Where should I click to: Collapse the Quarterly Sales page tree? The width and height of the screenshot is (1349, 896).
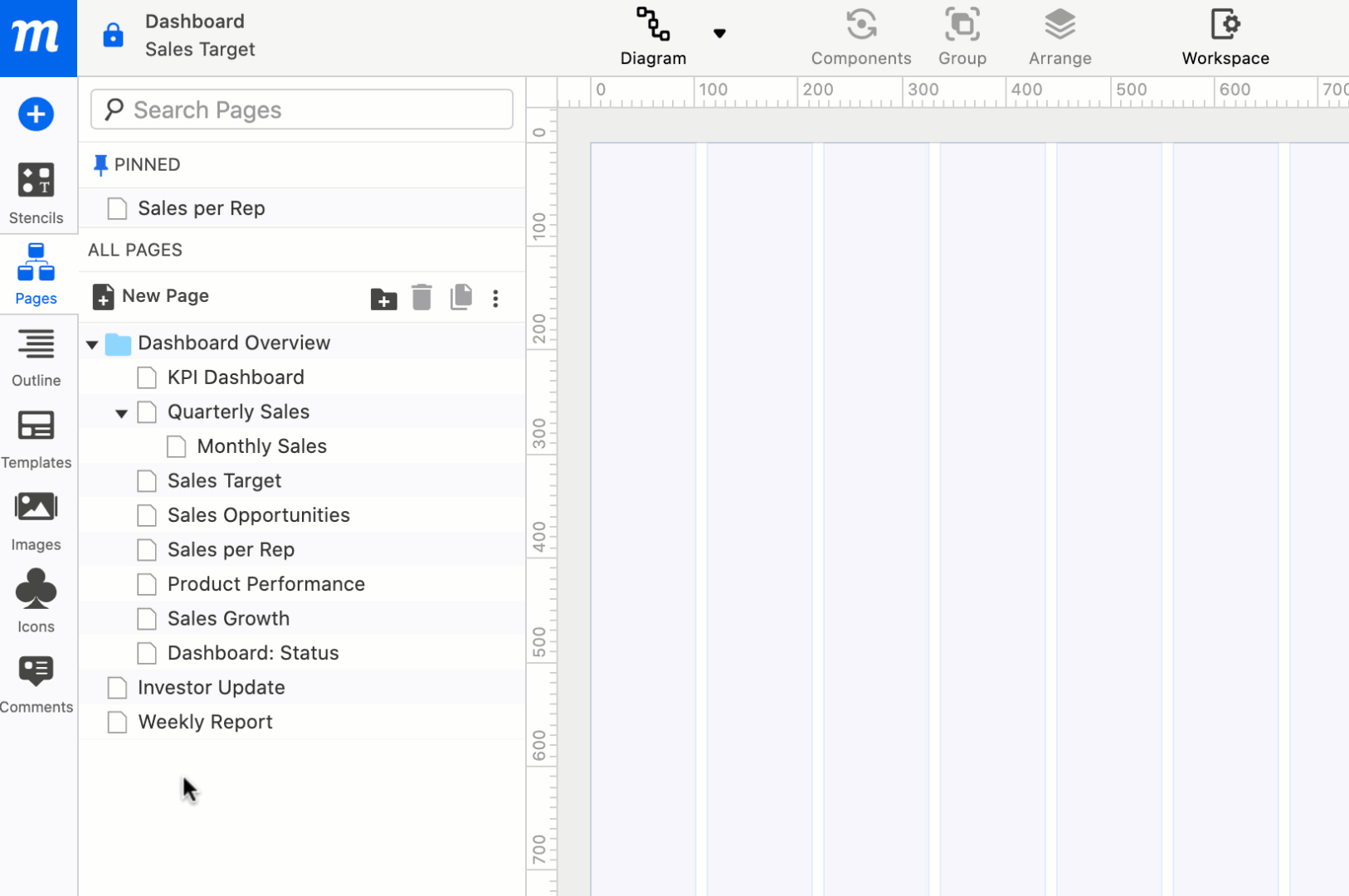[121, 412]
